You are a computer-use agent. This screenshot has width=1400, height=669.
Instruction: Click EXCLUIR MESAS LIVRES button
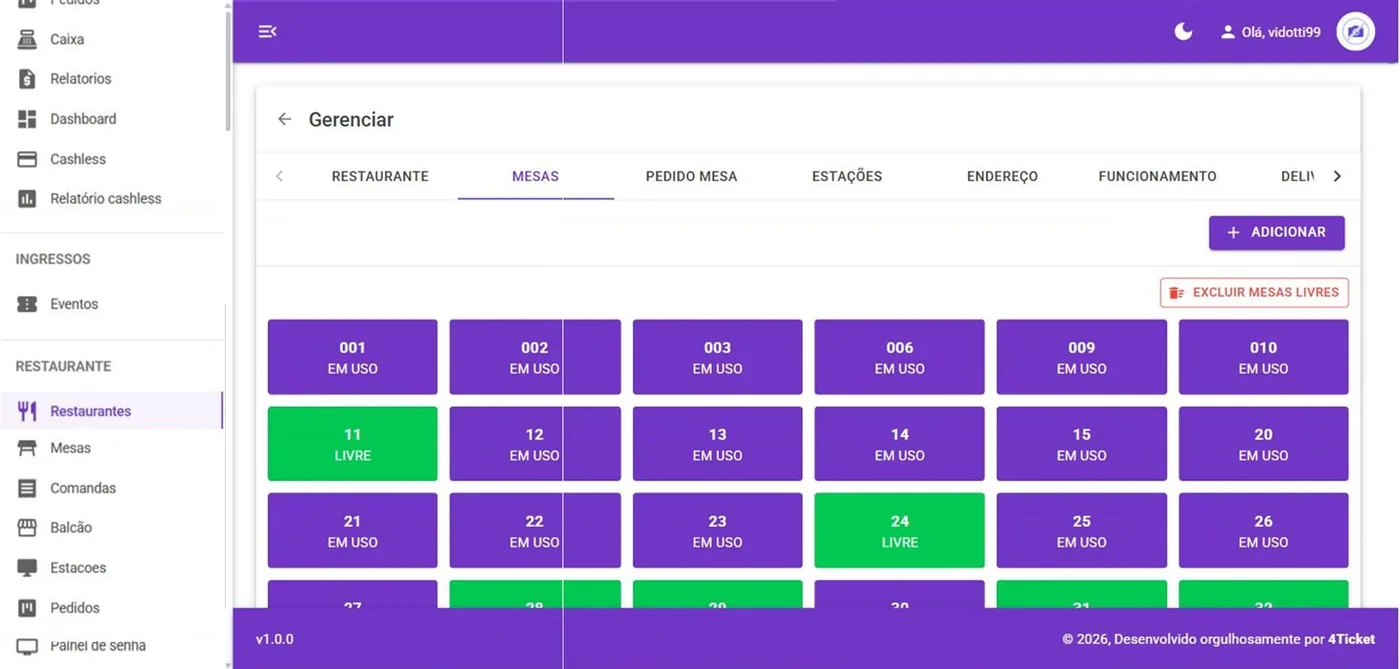pyautogui.click(x=1255, y=293)
